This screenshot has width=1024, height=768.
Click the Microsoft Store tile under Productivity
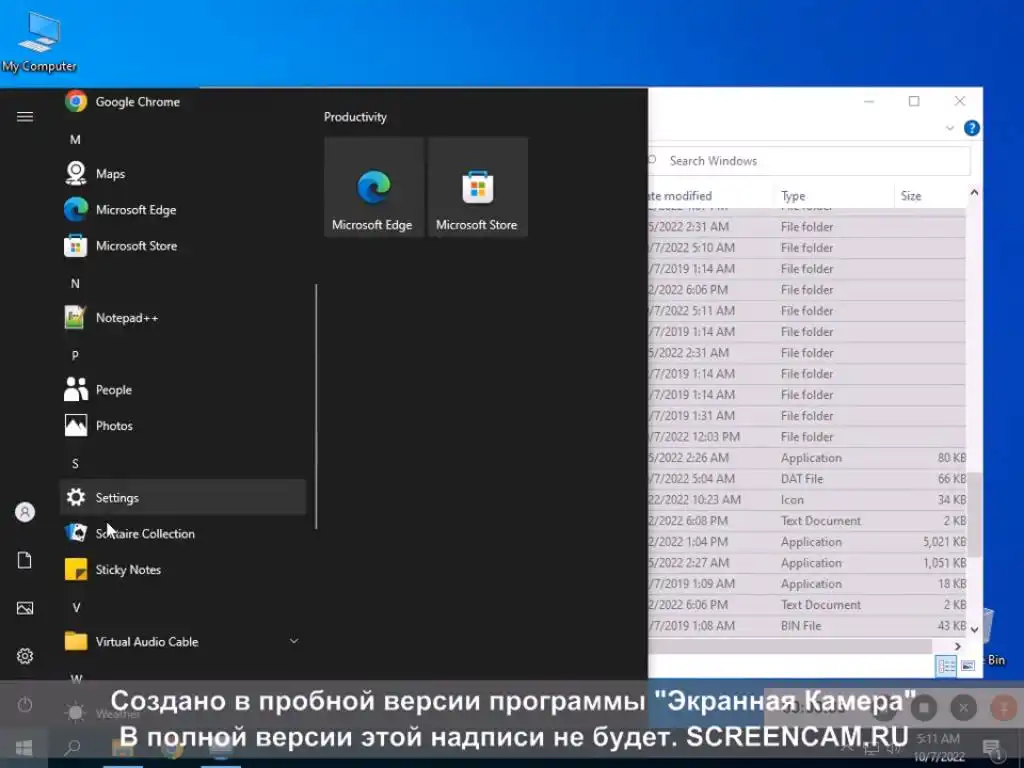coord(477,187)
